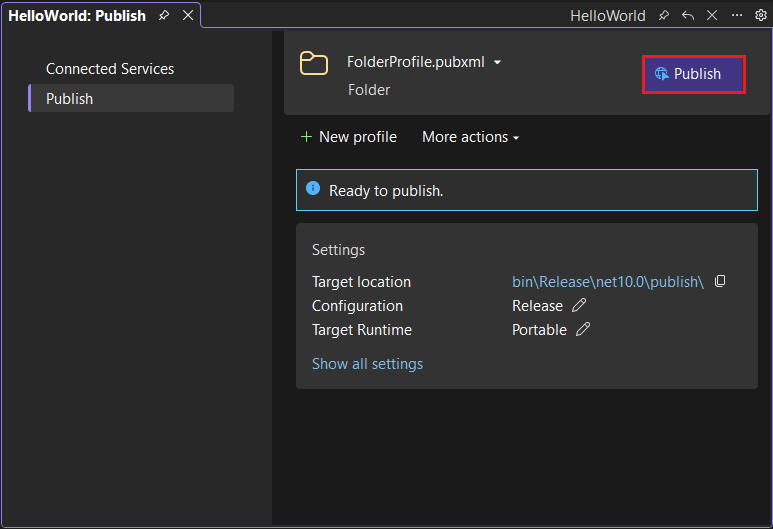Edit Target Runtime using pencil icon
Image resolution: width=773 pixels, height=529 pixels.
point(583,330)
